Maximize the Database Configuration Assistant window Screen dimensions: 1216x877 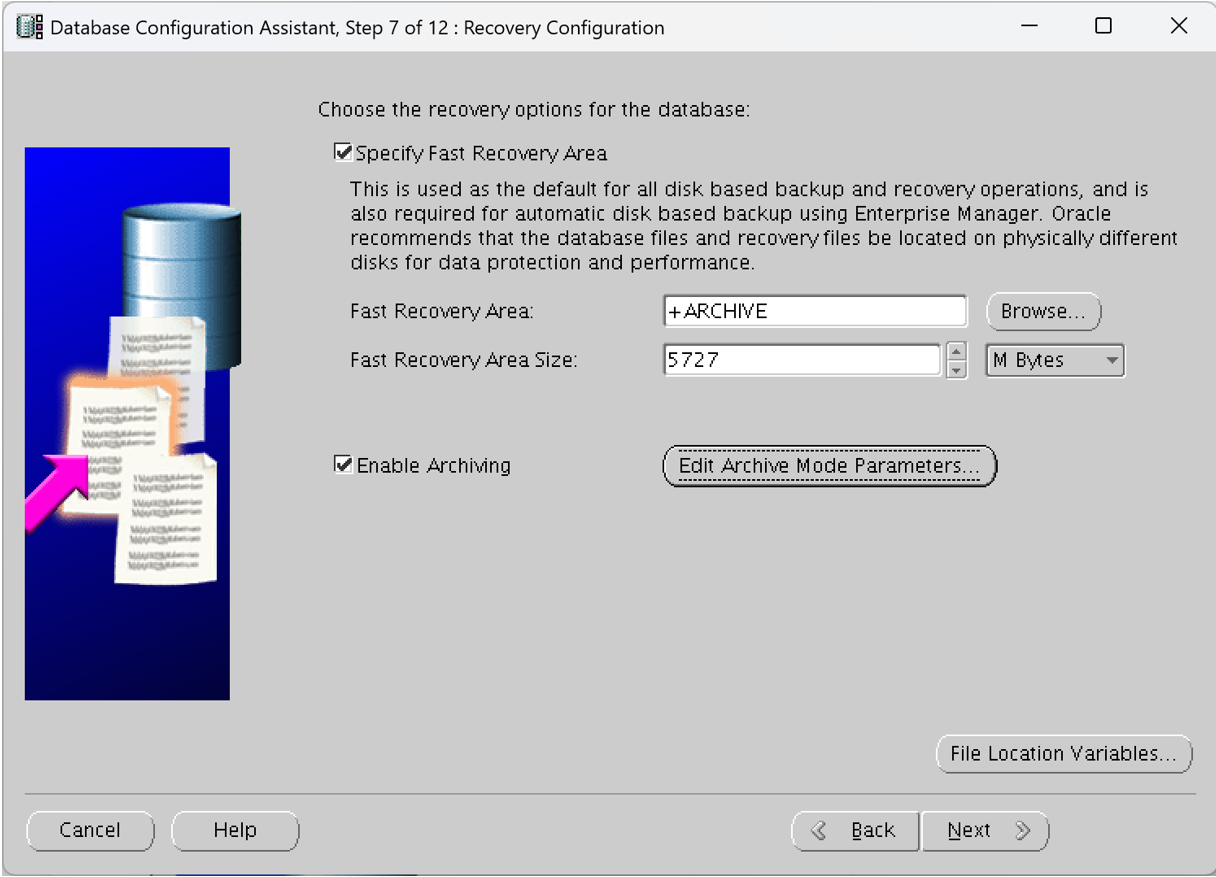(1103, 27)
